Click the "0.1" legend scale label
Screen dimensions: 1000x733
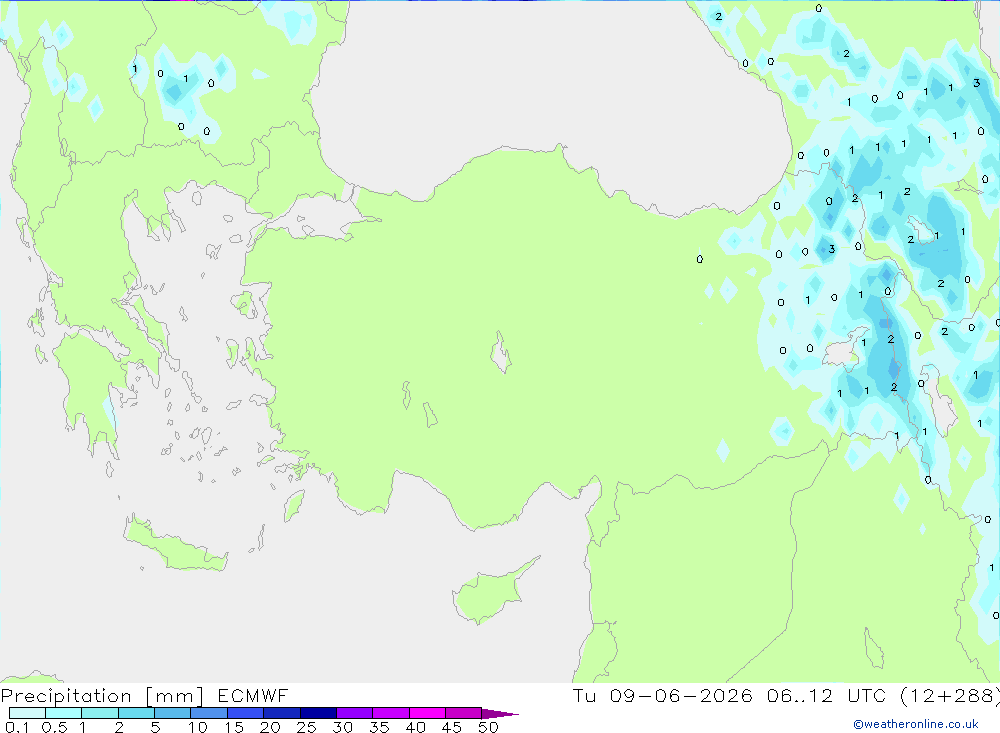coord(17,727)
